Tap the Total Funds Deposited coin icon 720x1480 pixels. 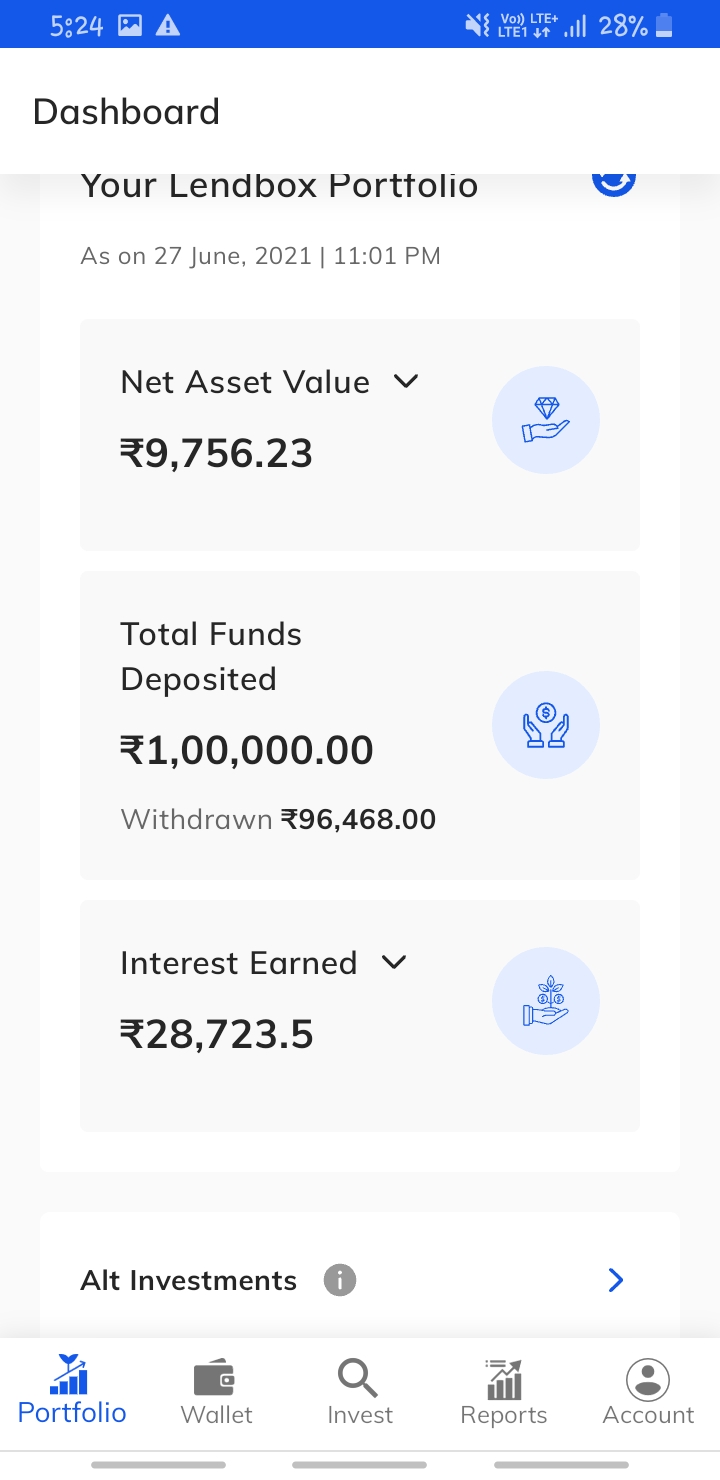coord(546,725)
